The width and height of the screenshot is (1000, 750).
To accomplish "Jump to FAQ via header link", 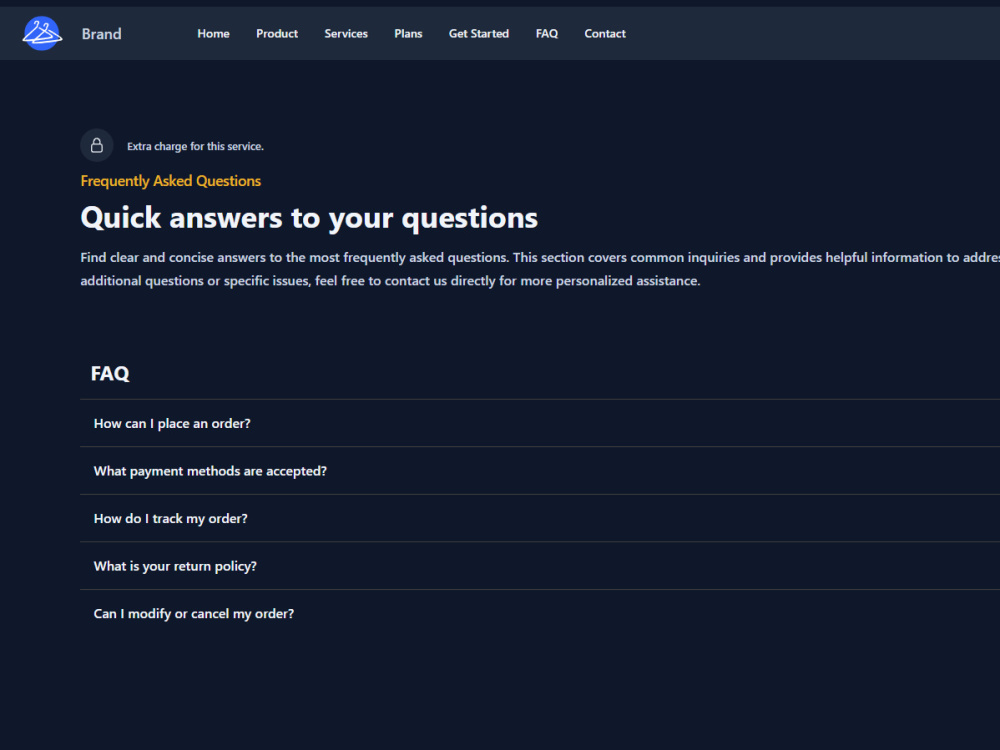I will [x=547, y=34].
